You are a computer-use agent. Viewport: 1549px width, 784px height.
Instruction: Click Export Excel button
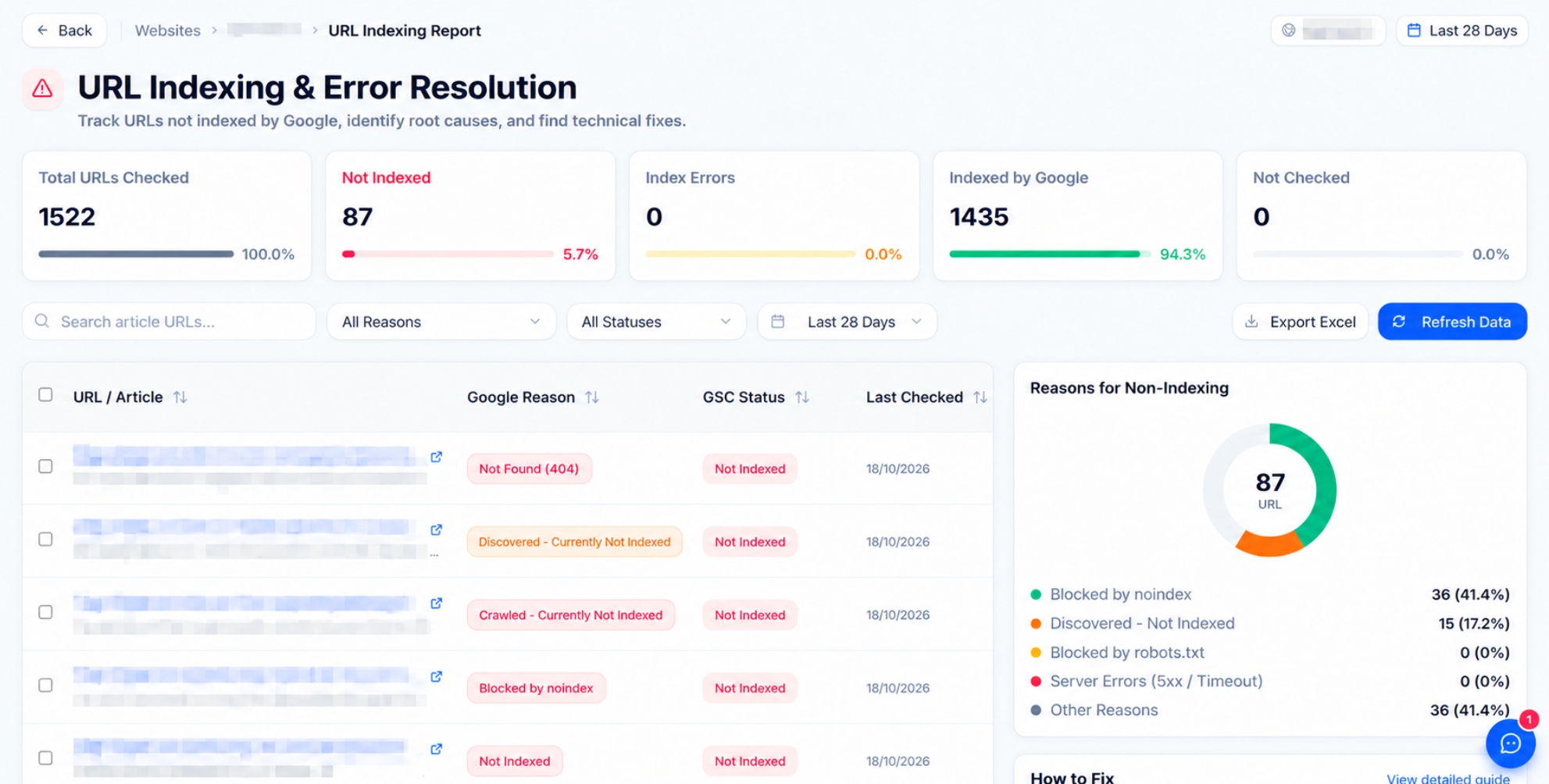1301,322
